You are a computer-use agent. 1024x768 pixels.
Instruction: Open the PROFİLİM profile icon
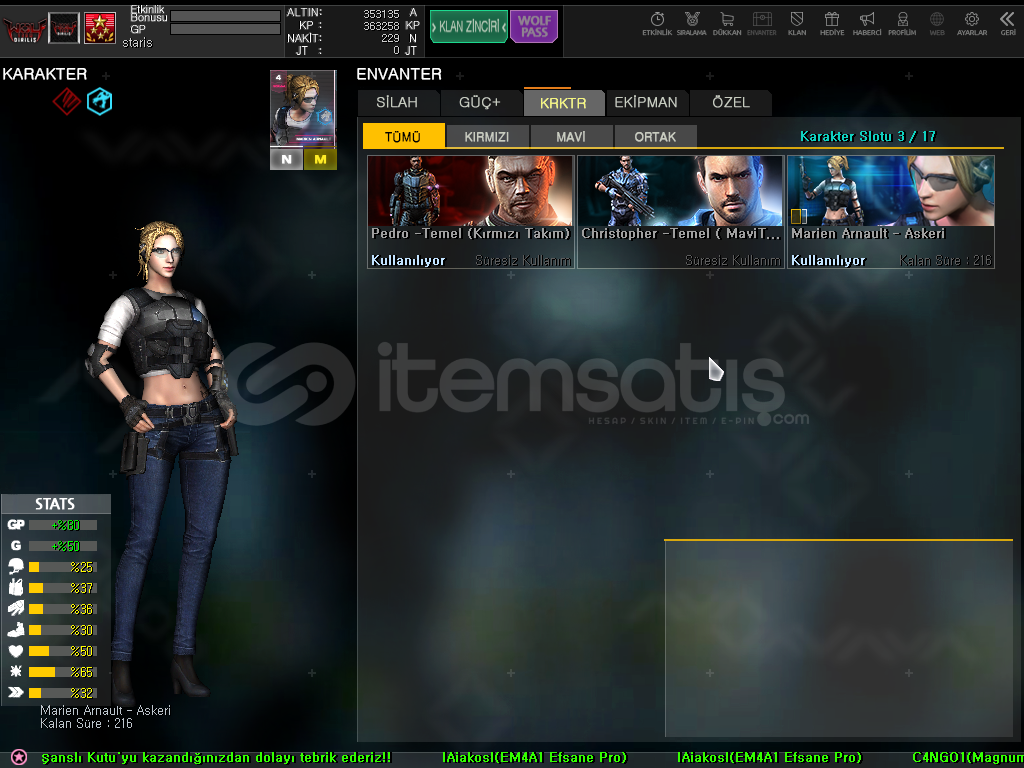902,24
